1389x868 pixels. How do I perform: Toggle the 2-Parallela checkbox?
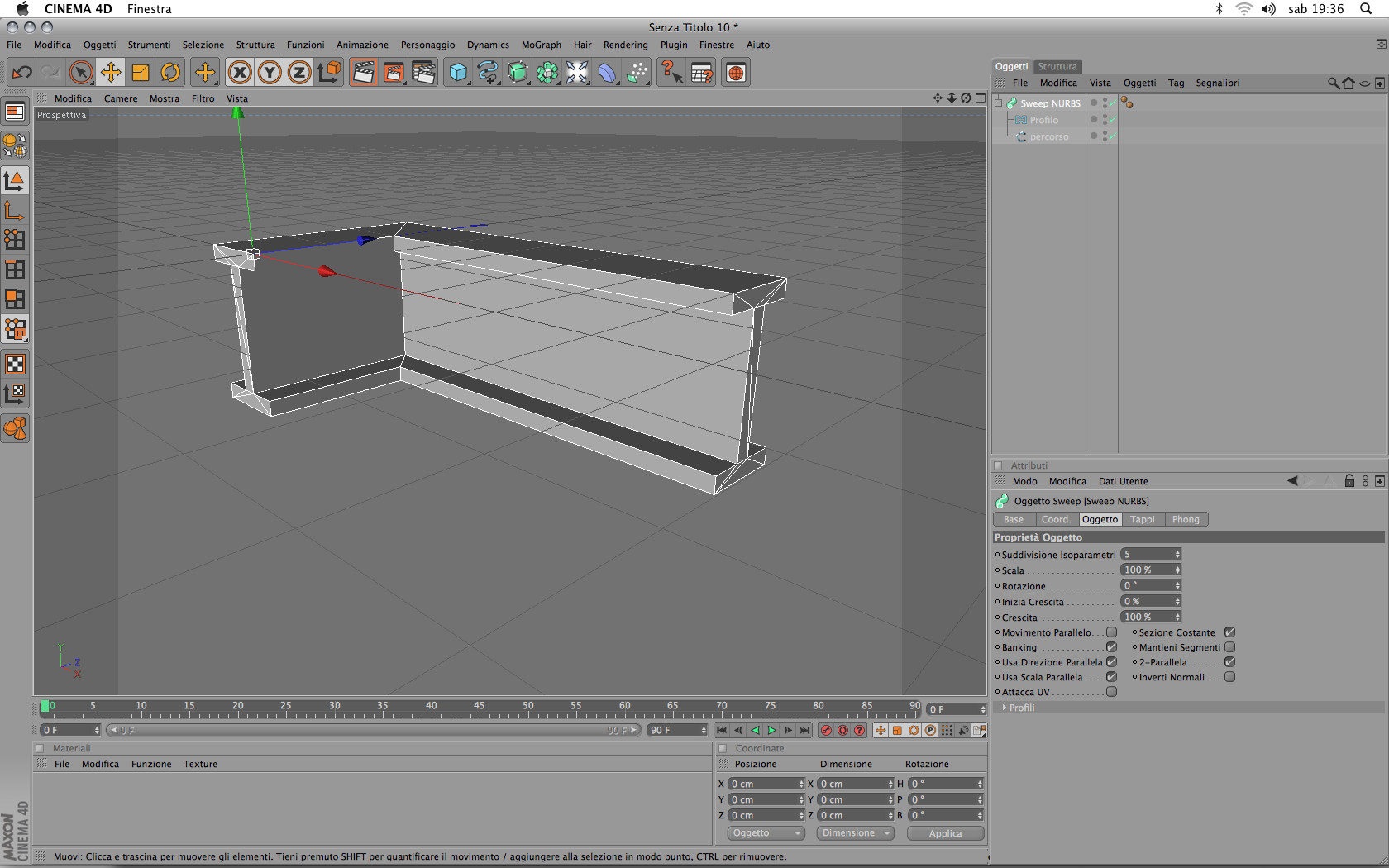click(1229, 662)
